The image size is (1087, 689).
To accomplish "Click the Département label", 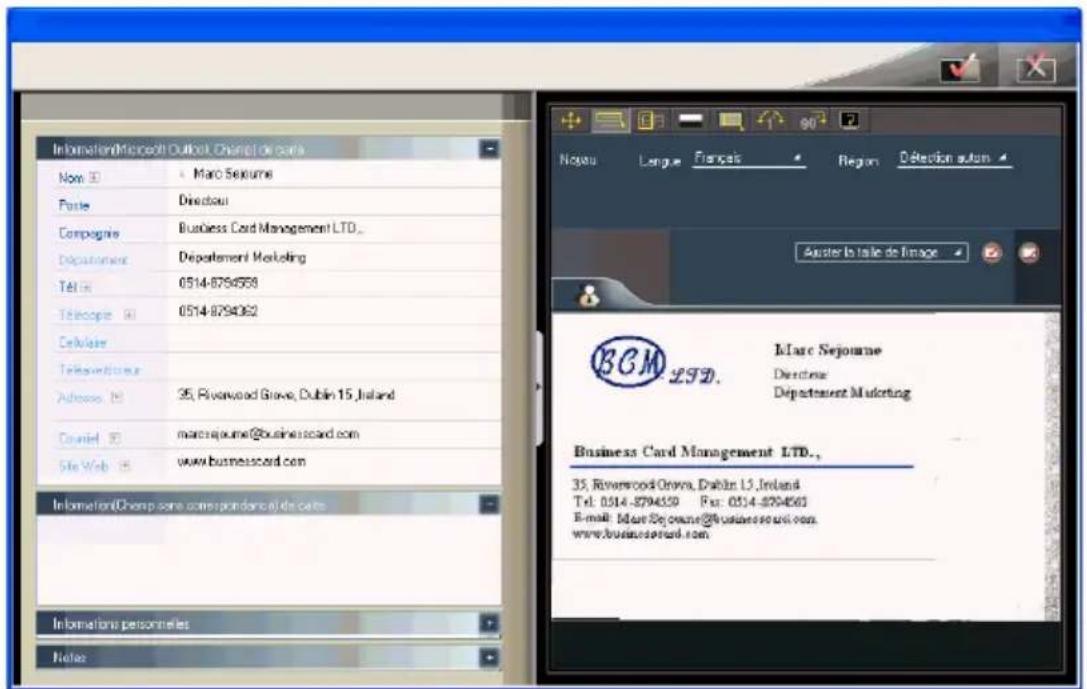I will click(93, 260).
